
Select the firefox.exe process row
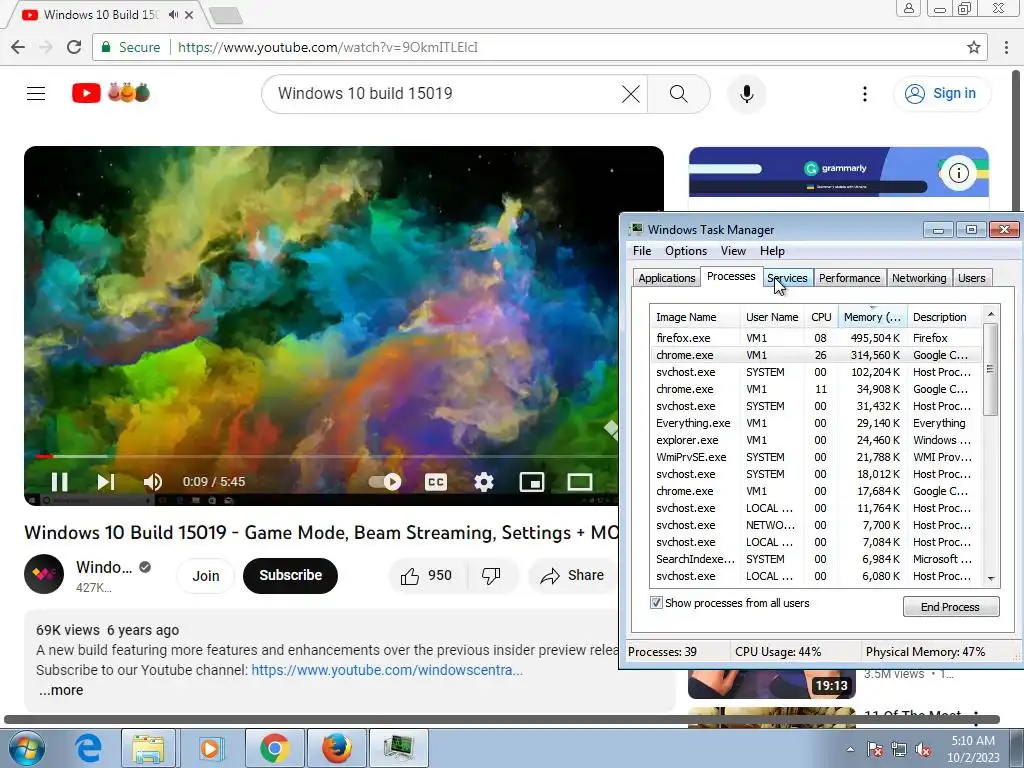(816, 338)
